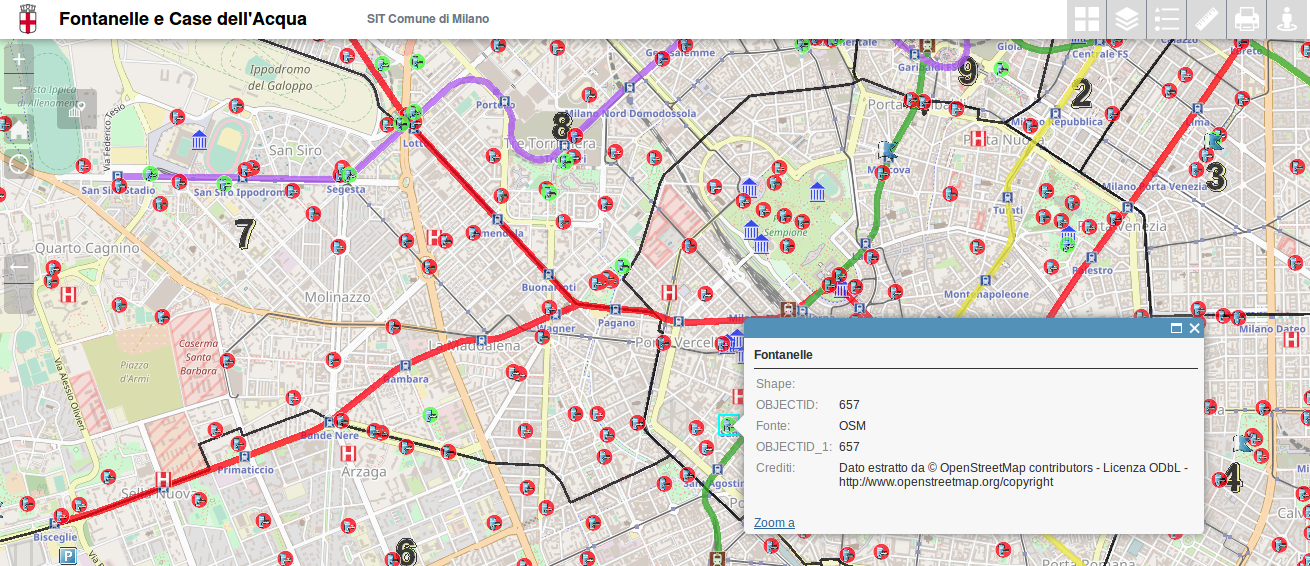Click the selected fountain marker with cyan box
This screenshot has width=1310, height=566.
pos(728,425)
